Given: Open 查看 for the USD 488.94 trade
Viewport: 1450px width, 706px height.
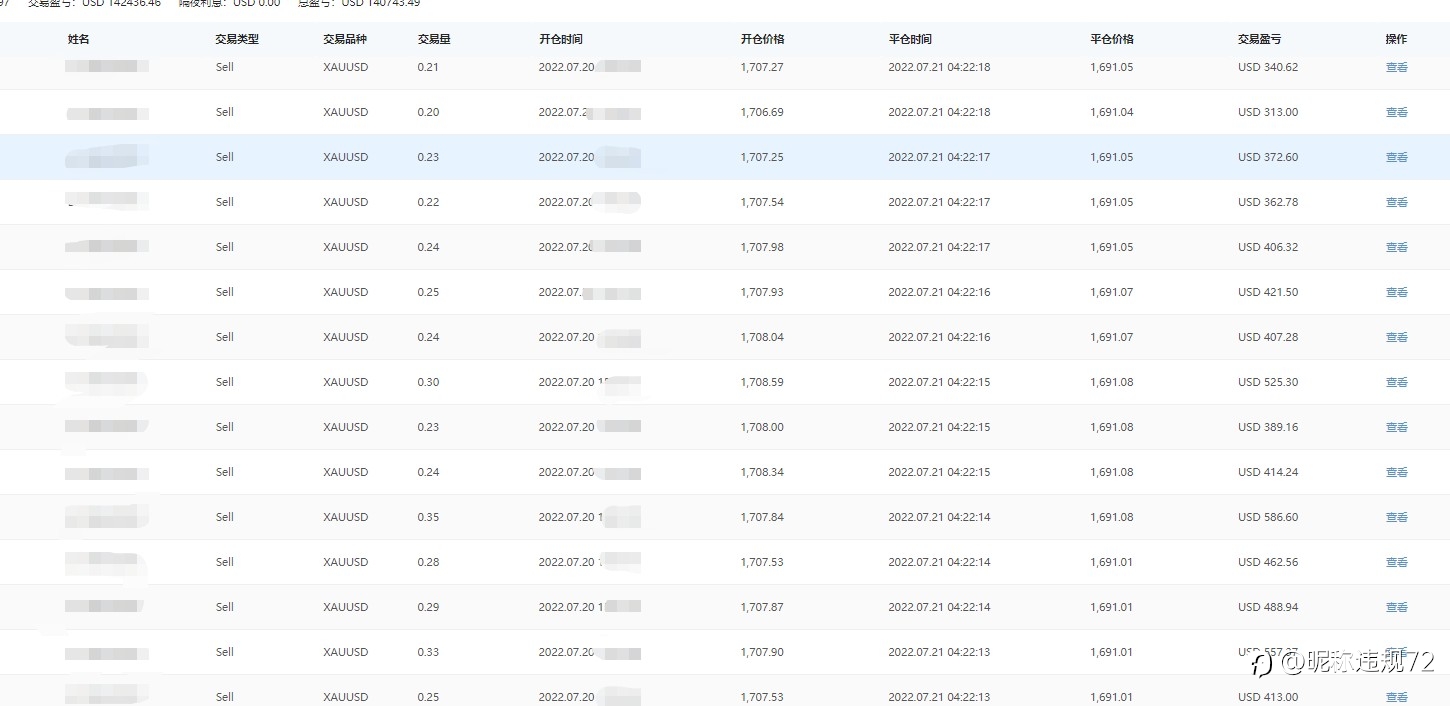Looking at the screenshot, I should [x=1396, y=607].
